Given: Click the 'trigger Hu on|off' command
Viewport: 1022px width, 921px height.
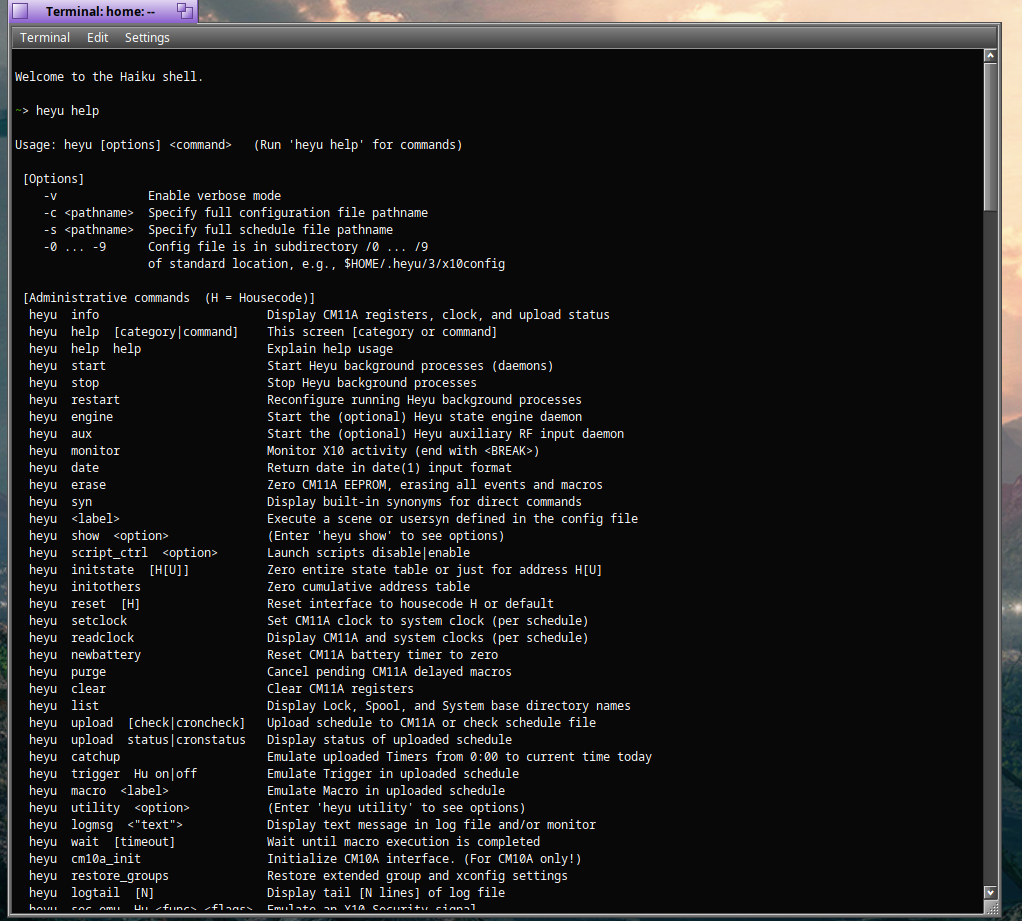Looking at the screenshot, I should pos(134,774).
